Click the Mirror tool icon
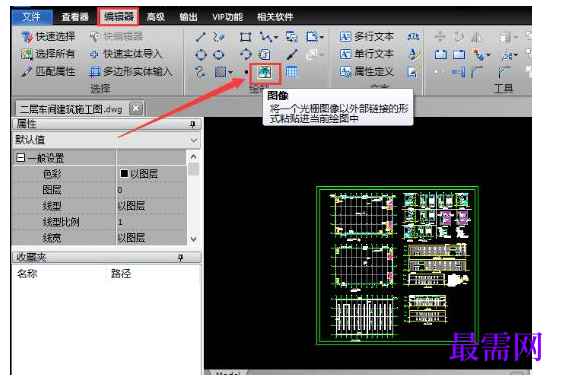This screenshot has height=378, width=561. click(x=476, y=36)
